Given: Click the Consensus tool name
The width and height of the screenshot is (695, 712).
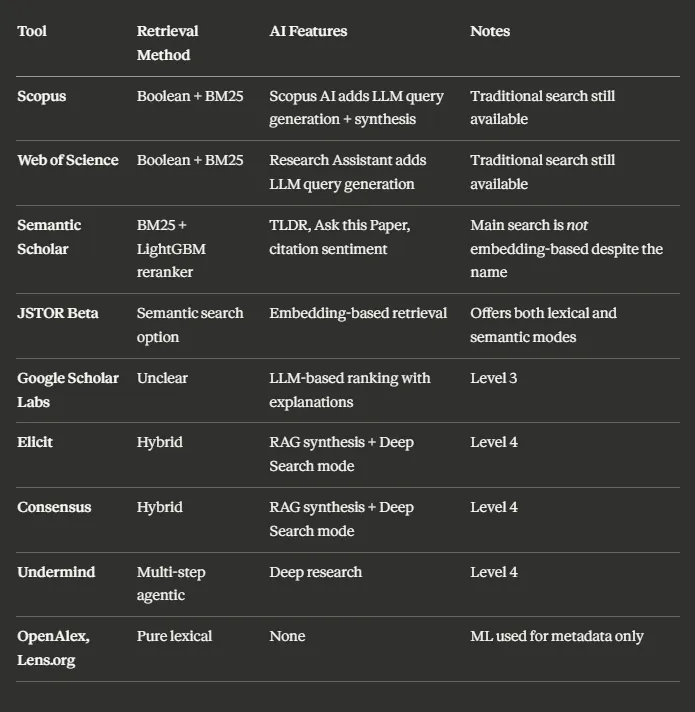Looking at the screenshot, I should tap(54, 507).
